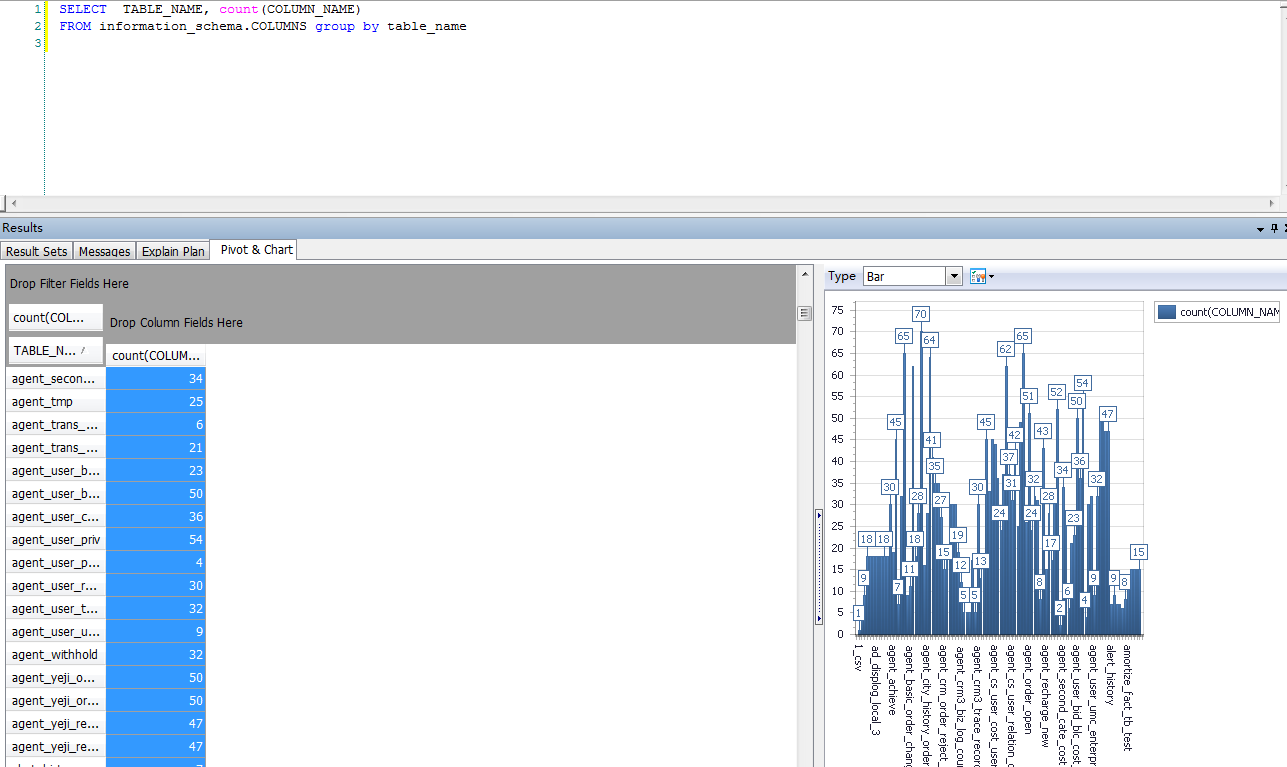Screen dimensions: 1287x767
Task: Sort by the TABLE_N... row field
Action: 56,351
